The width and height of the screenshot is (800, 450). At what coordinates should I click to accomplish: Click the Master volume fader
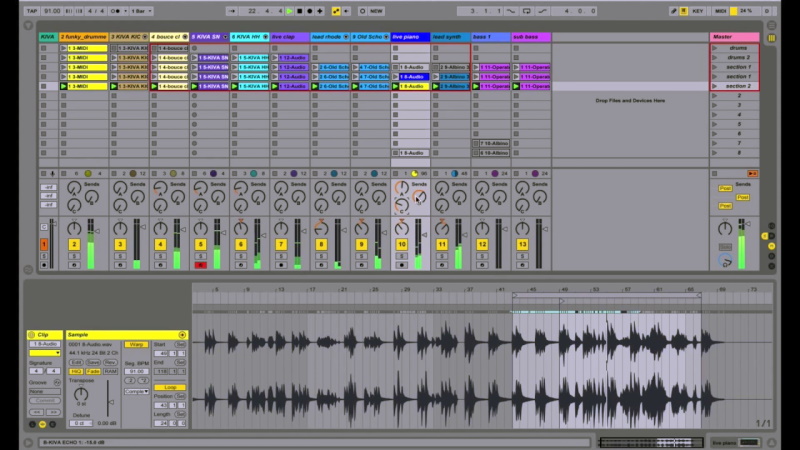748,223
